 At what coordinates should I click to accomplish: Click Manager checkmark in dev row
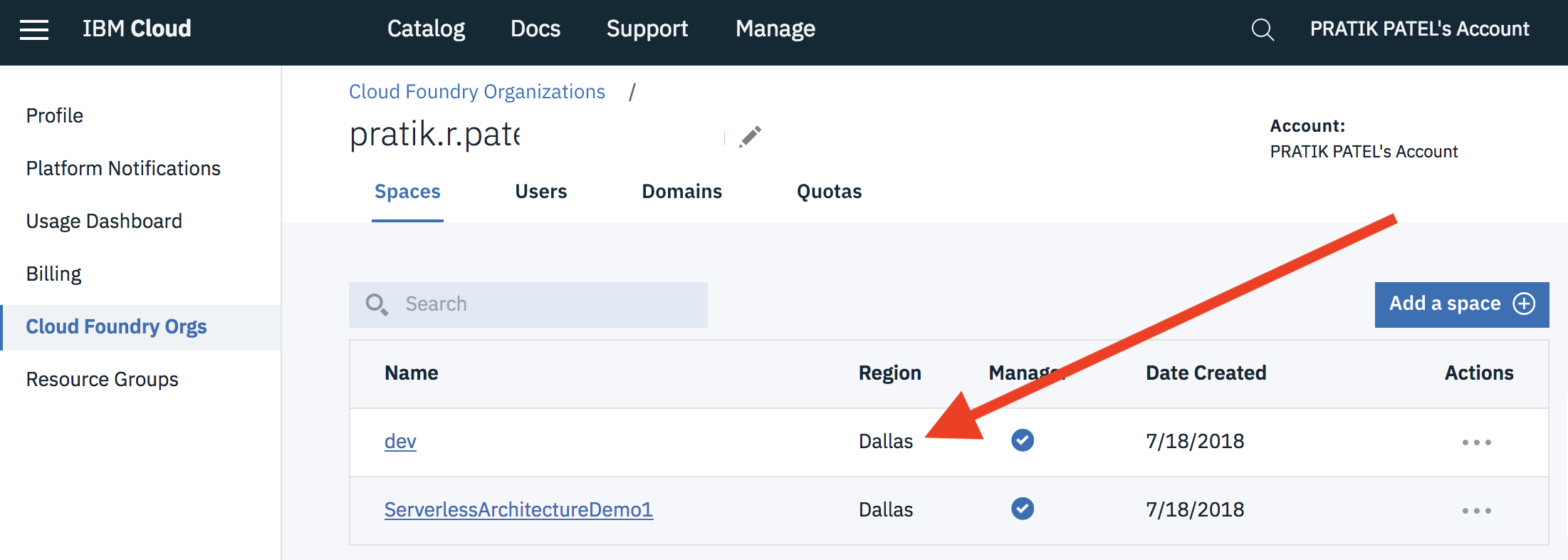tap(1023, 440)
